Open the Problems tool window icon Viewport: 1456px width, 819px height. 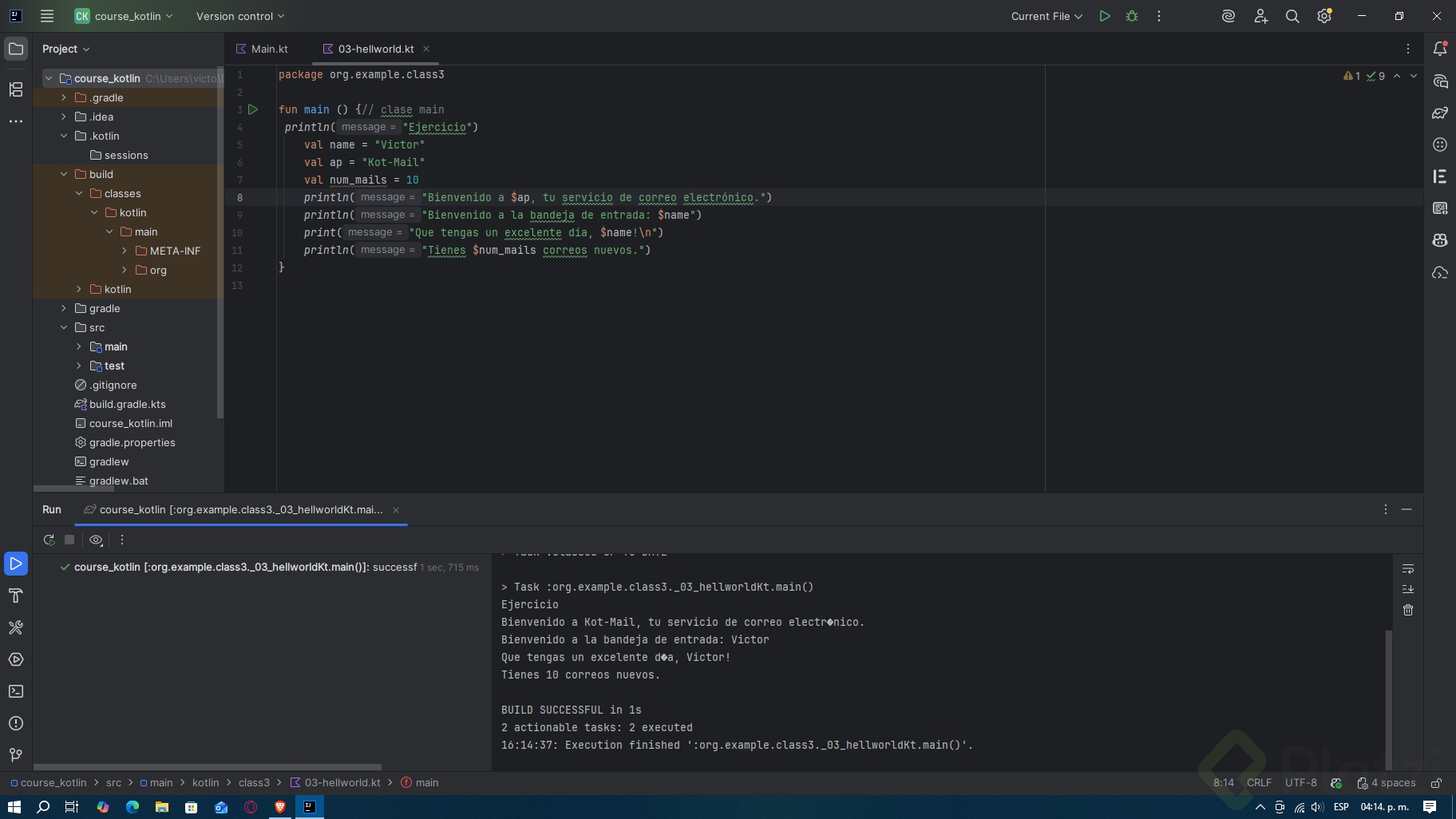pyautogui.click(x=16, y=723)
